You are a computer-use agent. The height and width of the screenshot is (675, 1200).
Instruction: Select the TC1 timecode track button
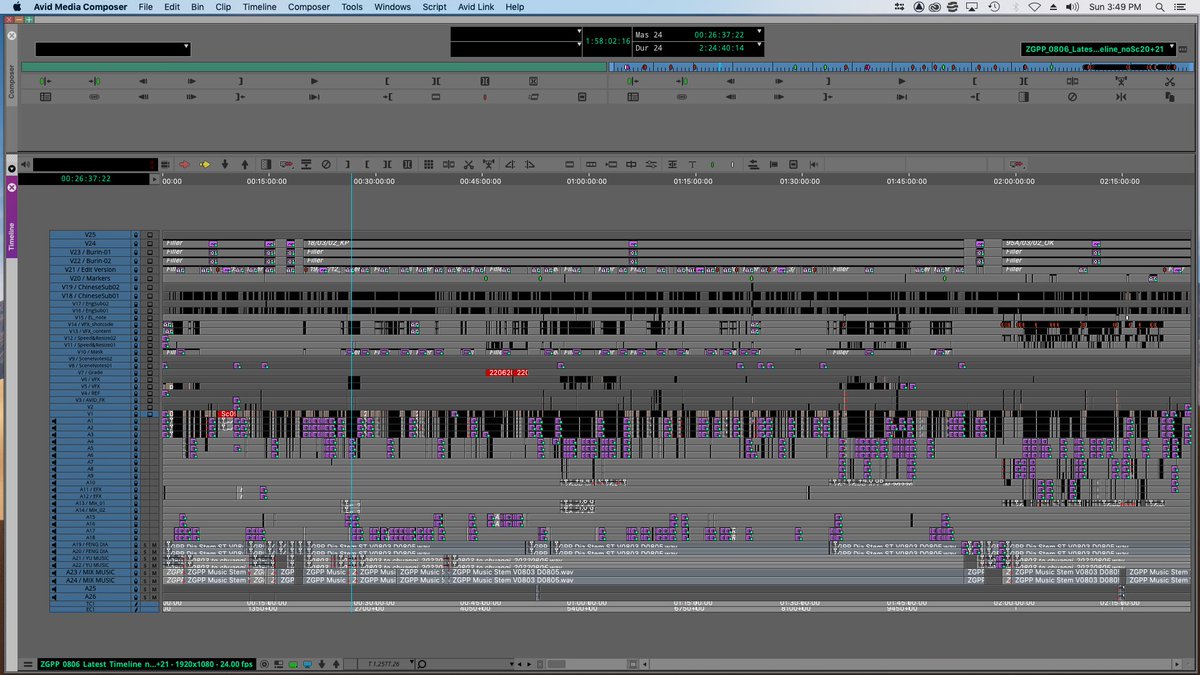[90, 604]
